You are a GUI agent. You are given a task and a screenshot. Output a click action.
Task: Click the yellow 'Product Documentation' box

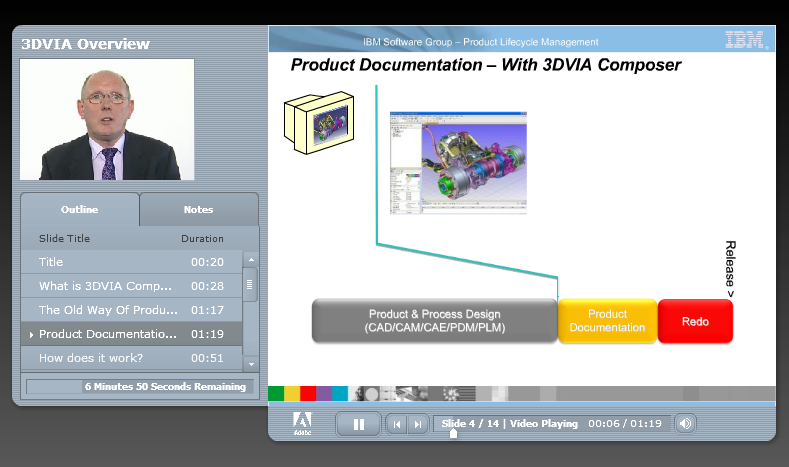[607, 321]
